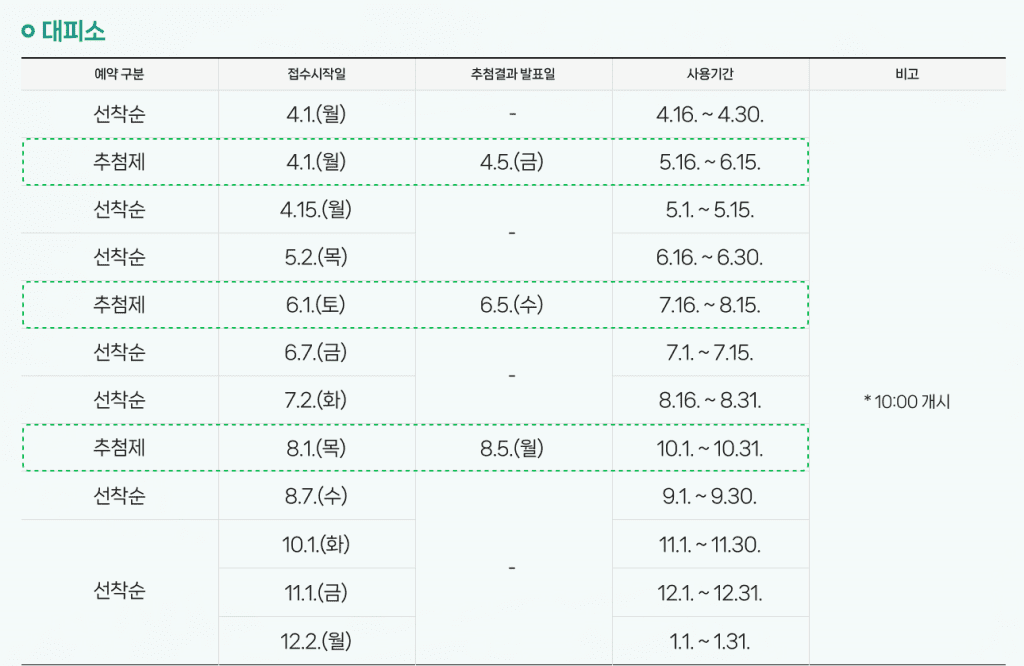1024x666 pixels.
Task: Click the 8.5.(월) lottery result date
Action: (512, 449)
